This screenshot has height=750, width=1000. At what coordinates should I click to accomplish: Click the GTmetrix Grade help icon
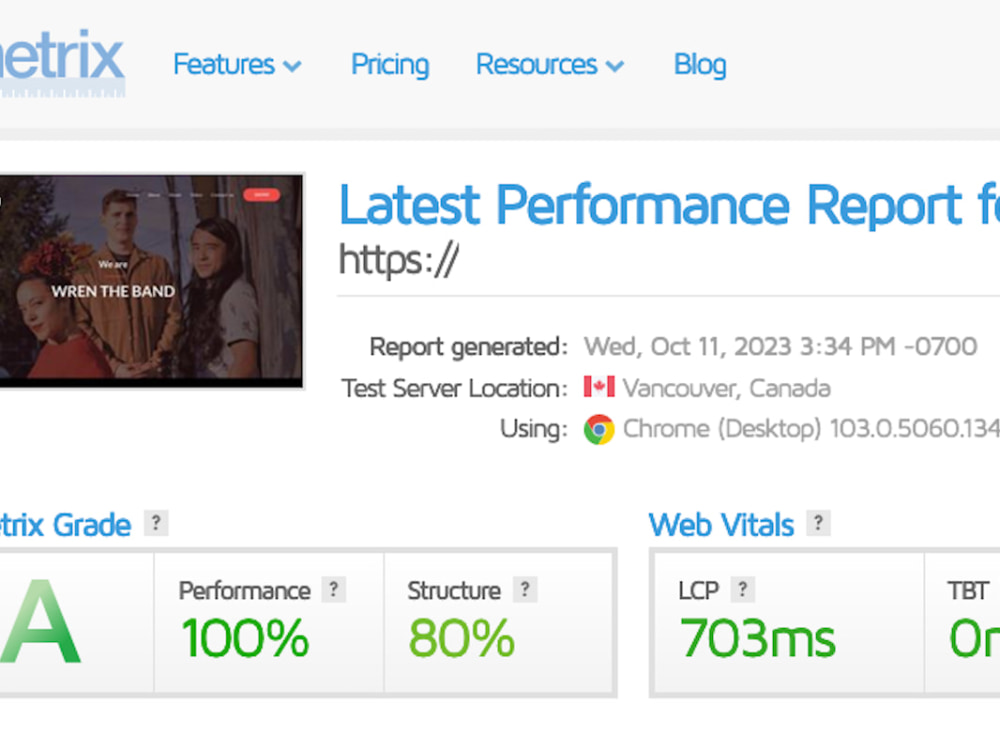156,523
